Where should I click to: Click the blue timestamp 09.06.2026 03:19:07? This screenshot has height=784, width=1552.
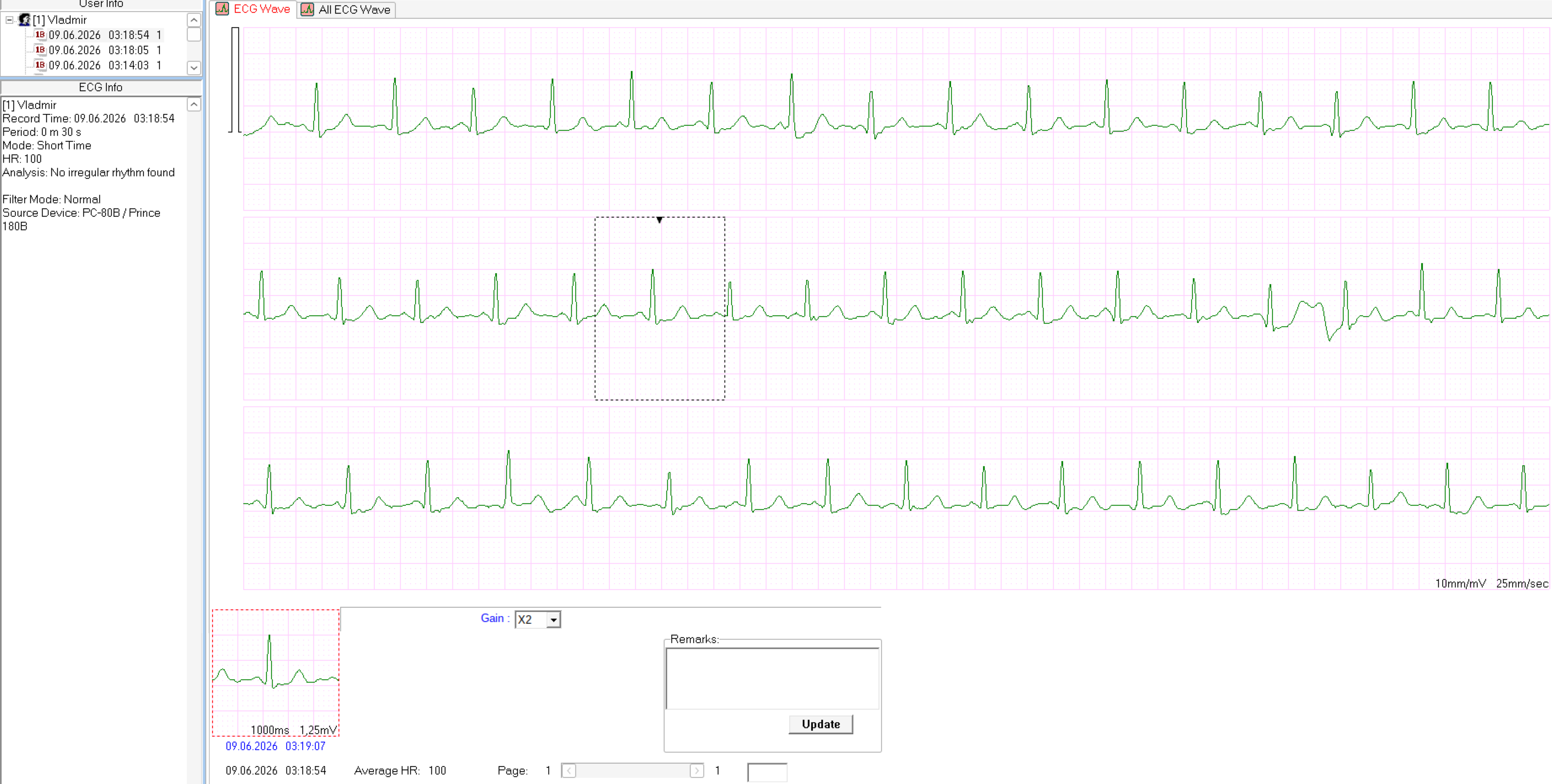276,746
